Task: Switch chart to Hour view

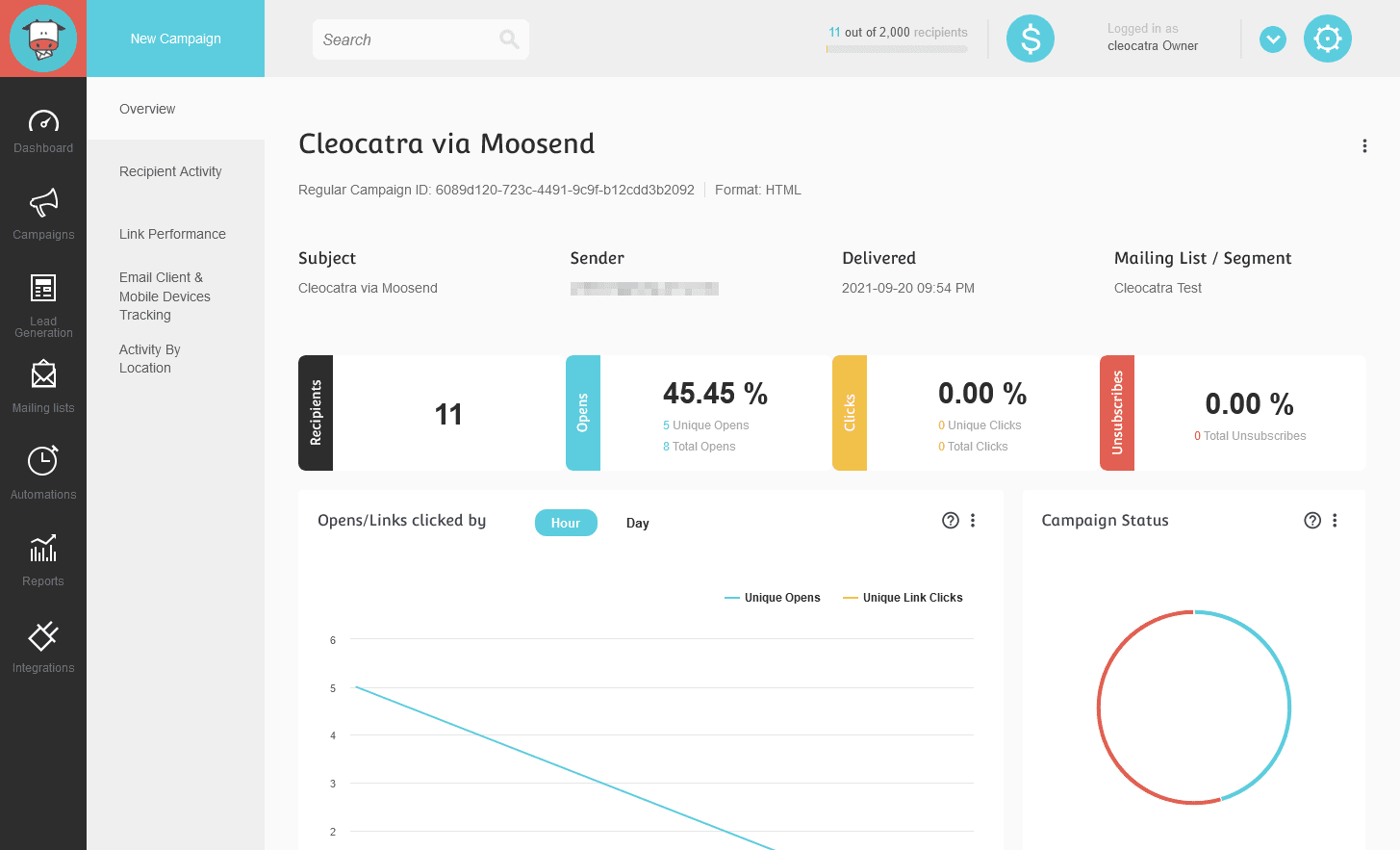Action: click(x=566, y=523)
